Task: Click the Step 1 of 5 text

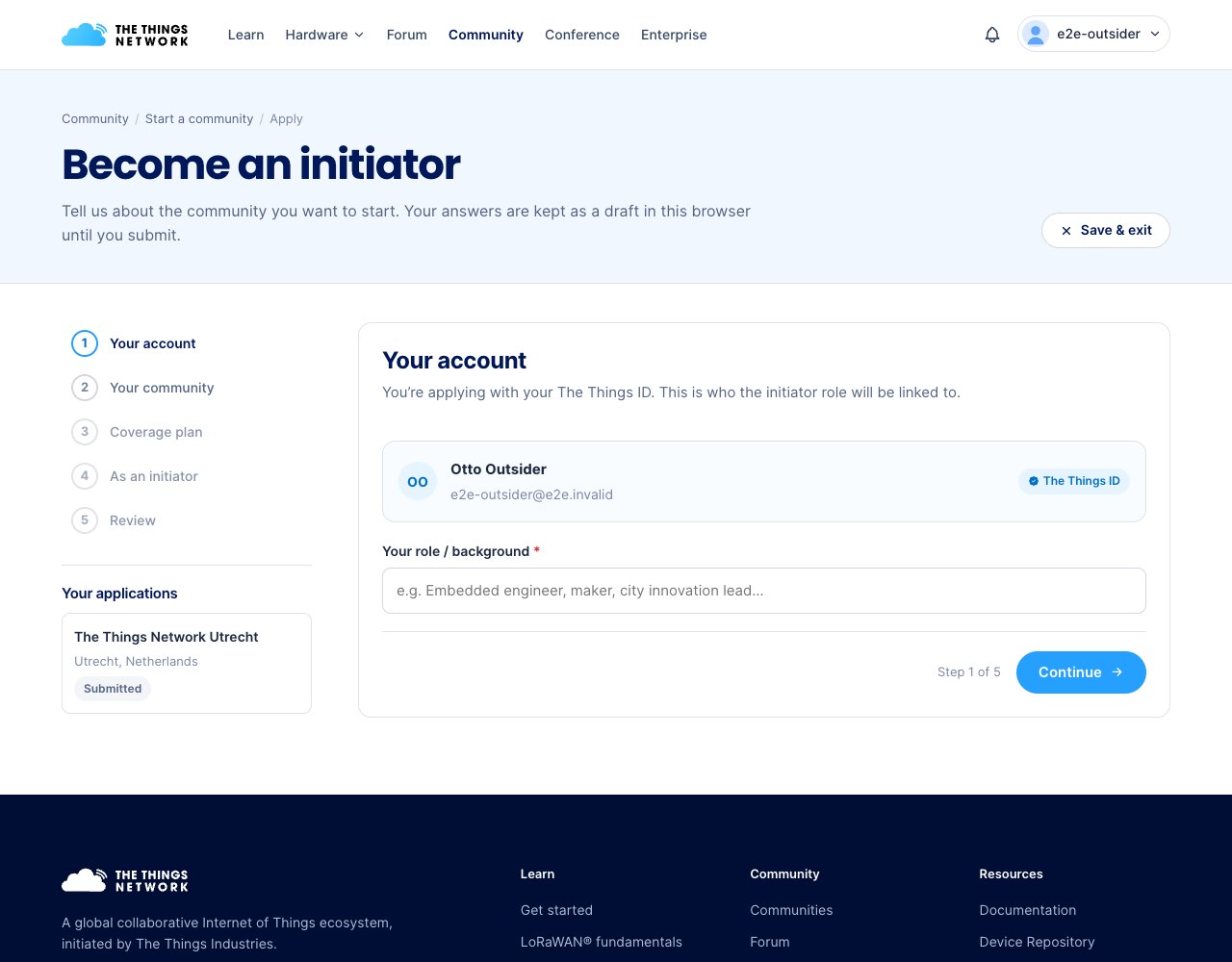Action: pyautogui.click(x=969, y=672)
